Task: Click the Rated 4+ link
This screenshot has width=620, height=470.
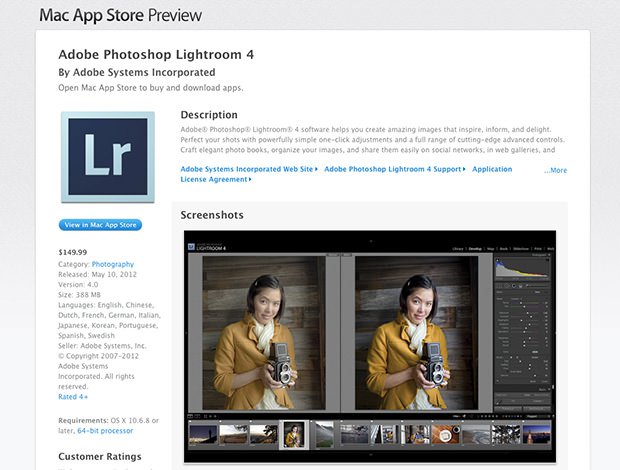Action: coord(73,397)
